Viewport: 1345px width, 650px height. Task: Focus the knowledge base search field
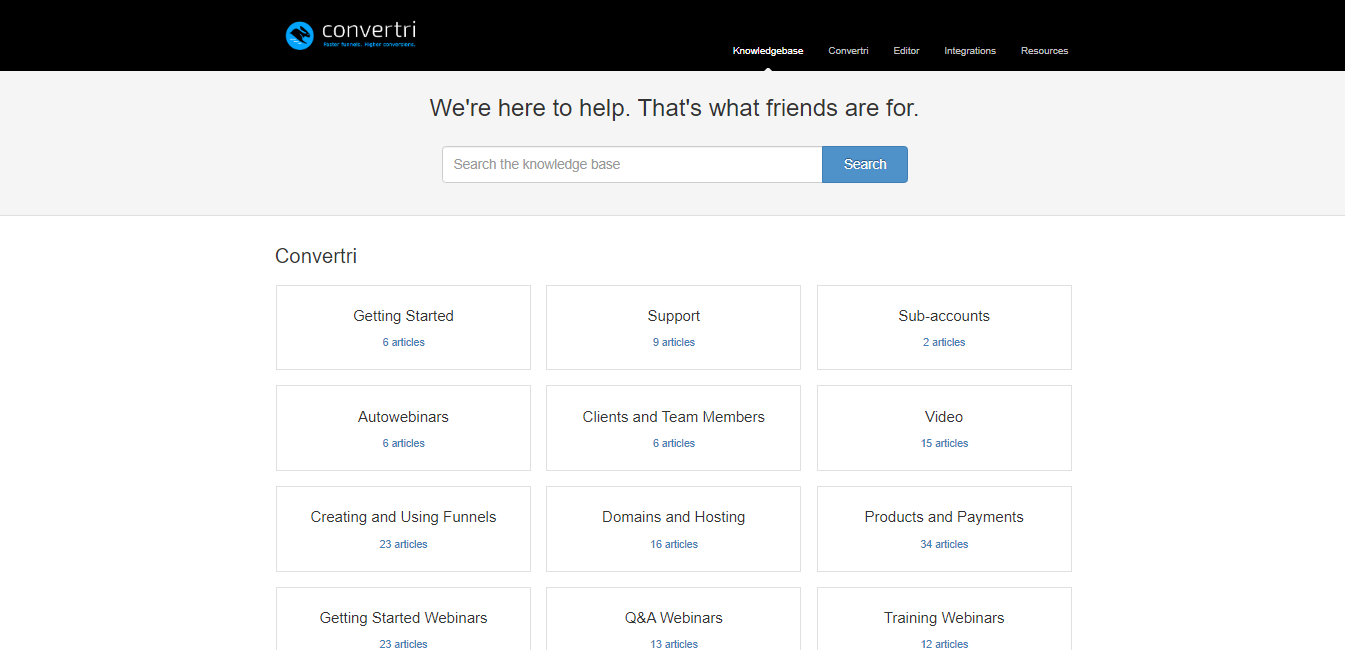[x=632, y=165]
